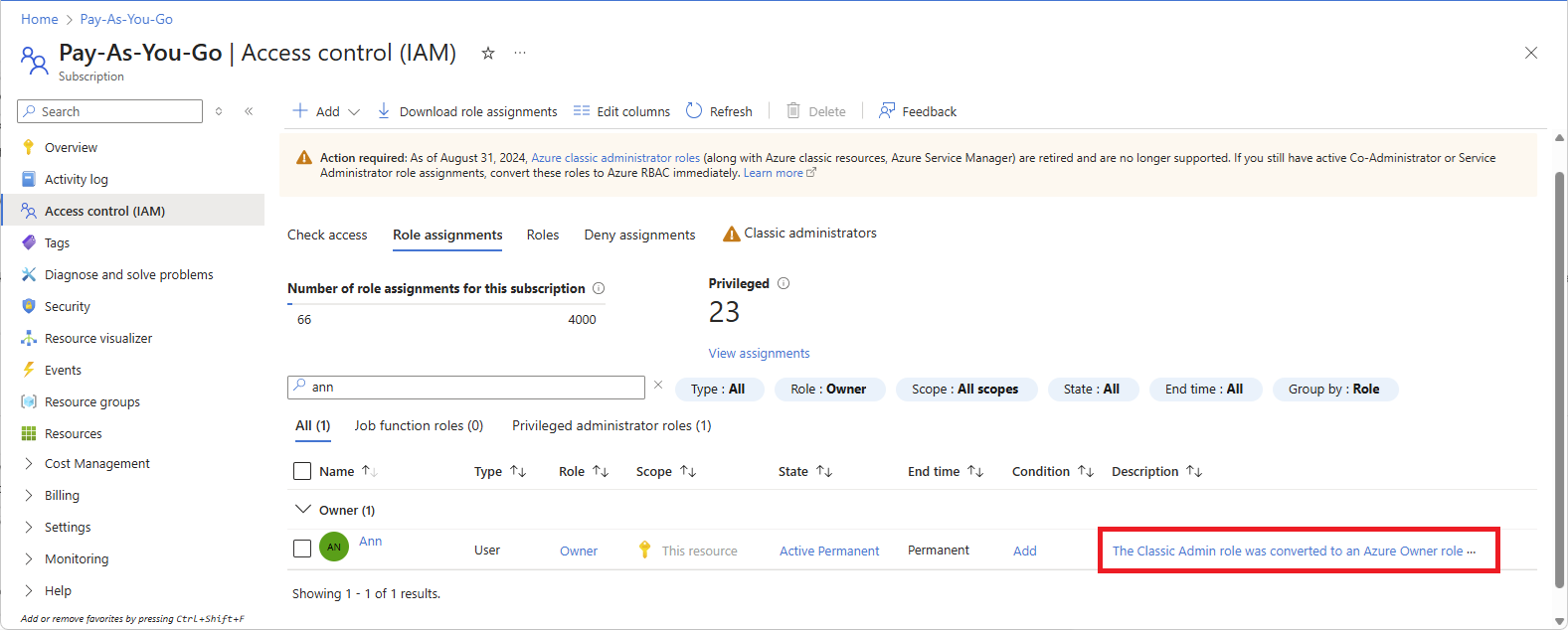The image size is (1568, 630).
Task: Click the Delete toolbar button
Action: [816, 111]
